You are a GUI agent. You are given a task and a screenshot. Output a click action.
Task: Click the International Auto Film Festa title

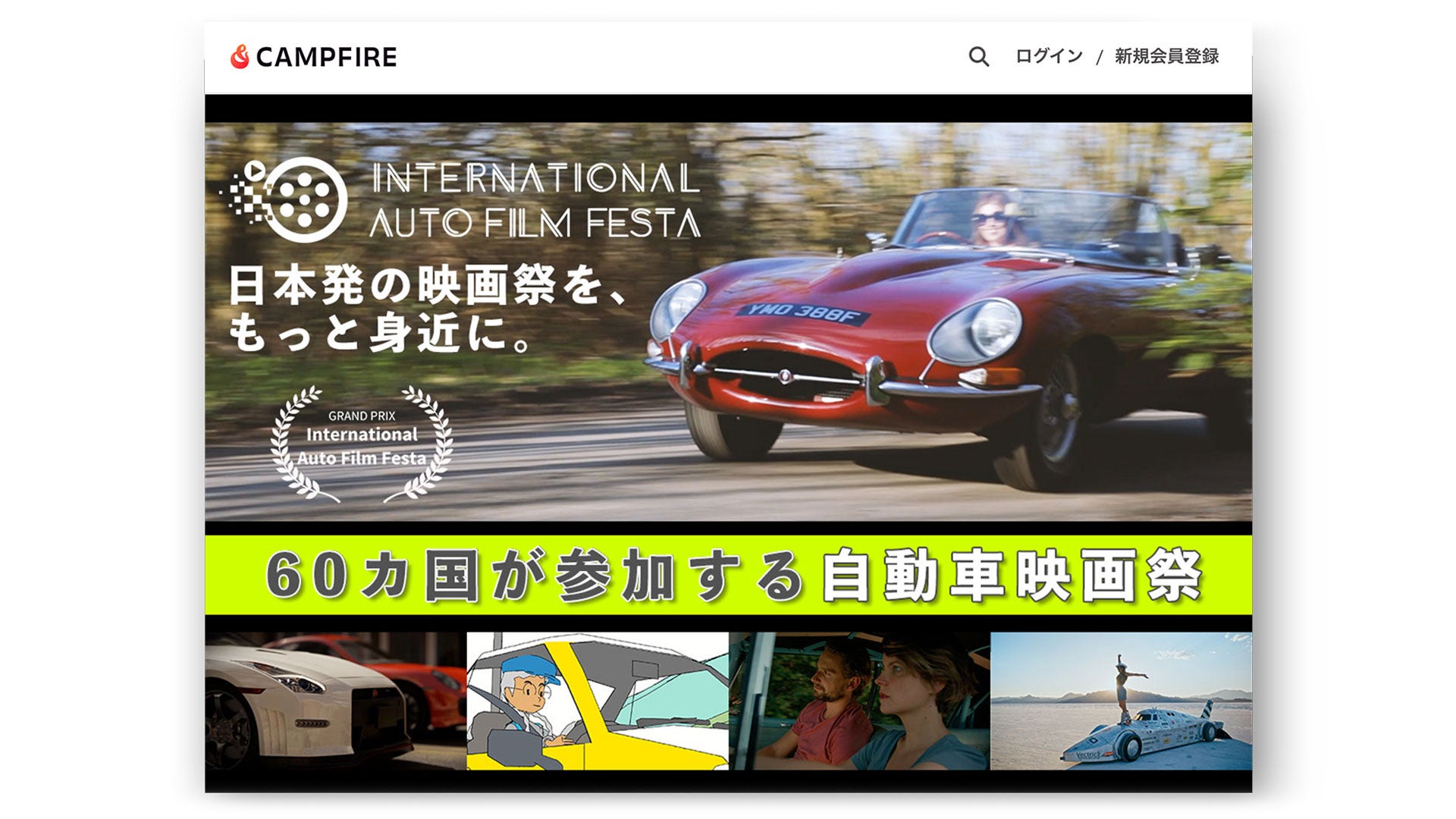535,200
